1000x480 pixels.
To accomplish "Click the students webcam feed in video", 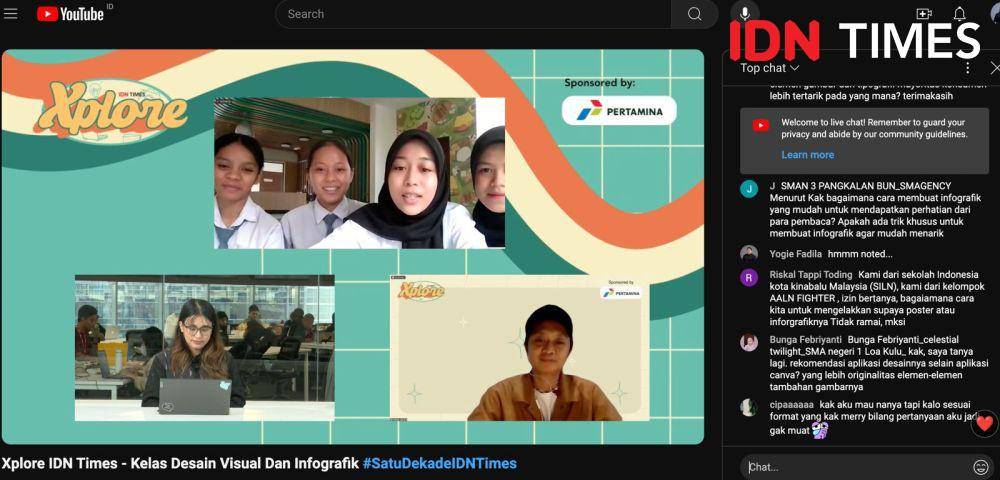I will tap(359, 173).
